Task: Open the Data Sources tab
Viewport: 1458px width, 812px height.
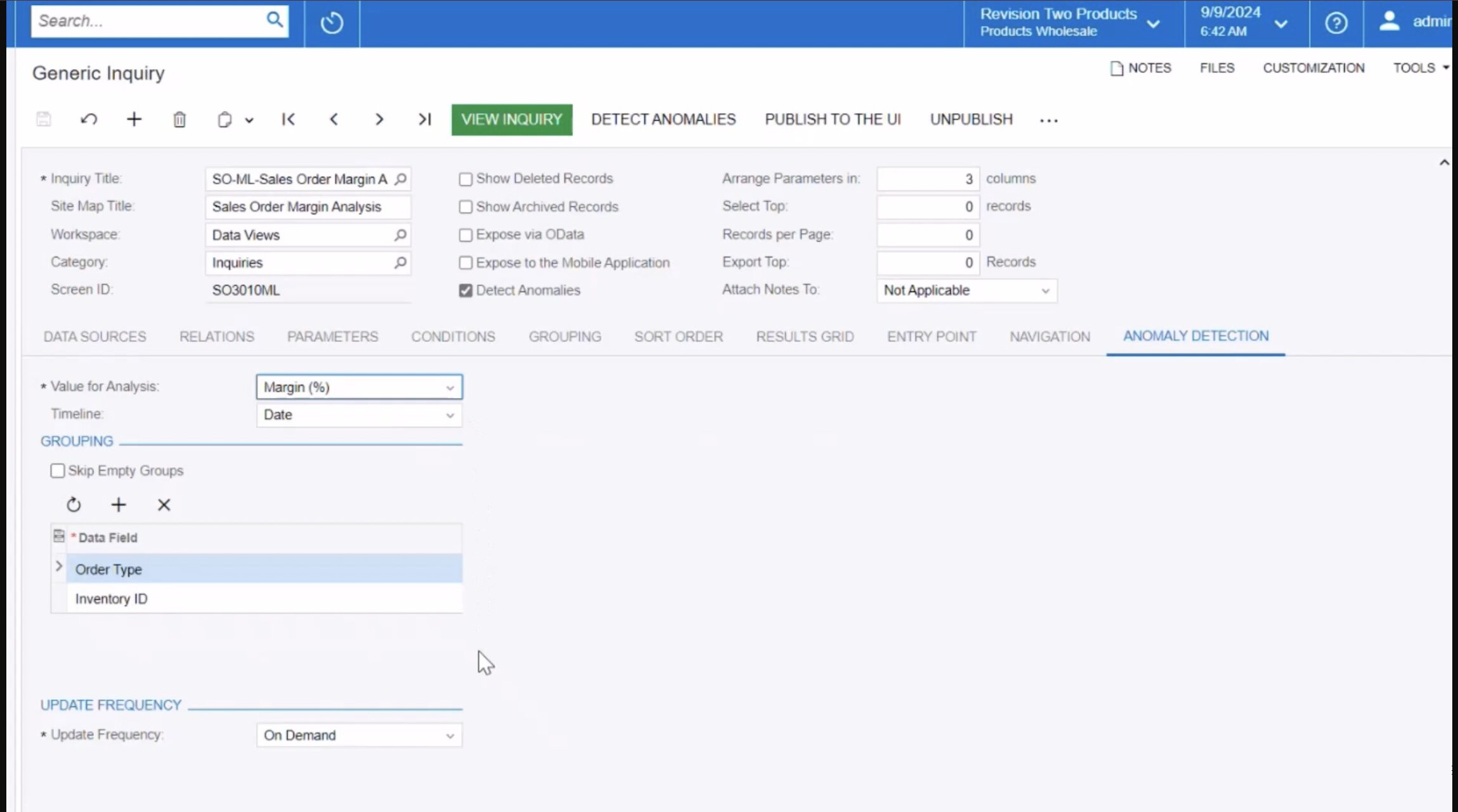Action: point(94,337)
